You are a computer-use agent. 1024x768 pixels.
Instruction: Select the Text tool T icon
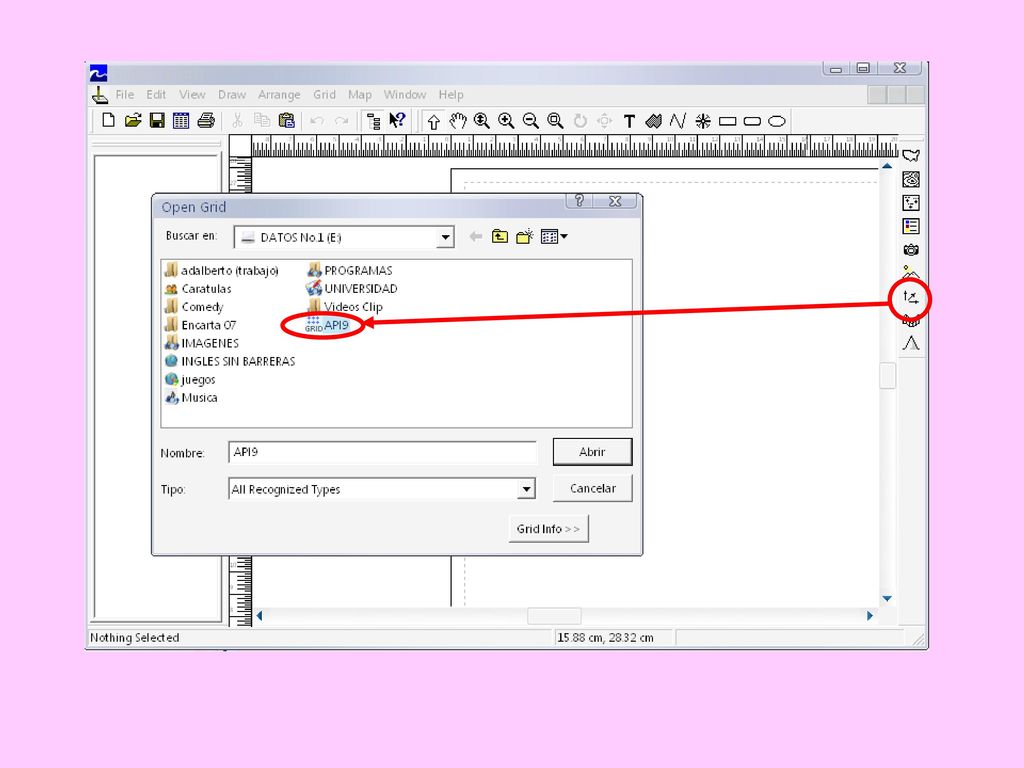coord(629,121)
